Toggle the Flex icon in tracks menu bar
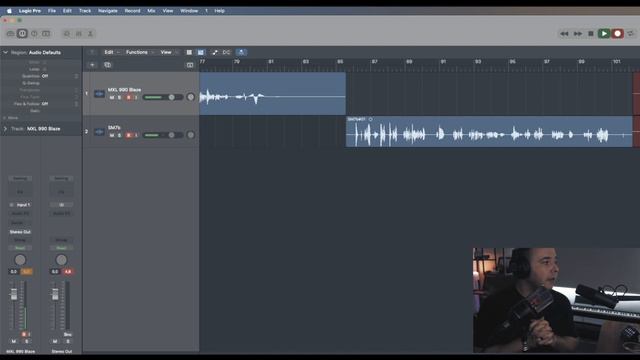This screenshot has height=360, width=640. [x=227, y=52]
